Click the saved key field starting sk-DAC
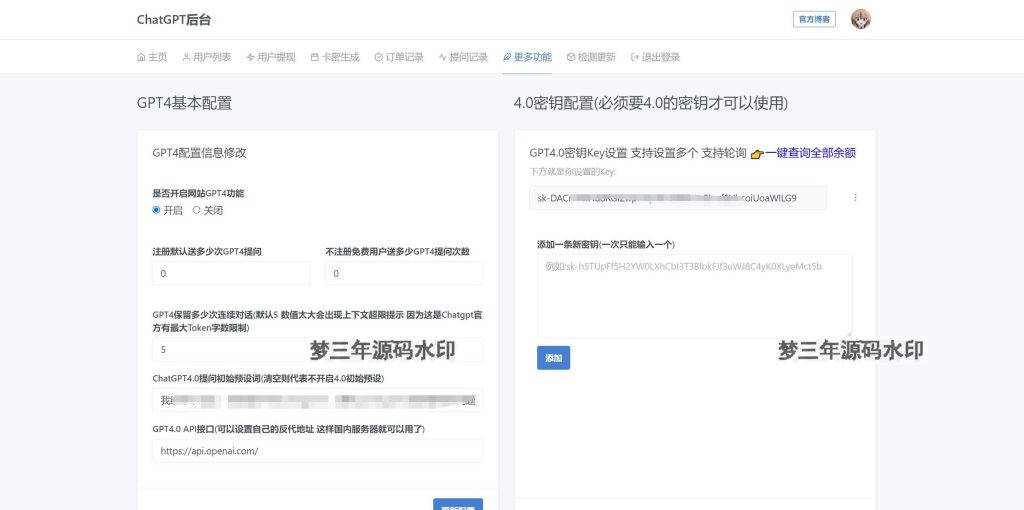This screenshot has width=1024, height=510. click(x=678, y=198)
